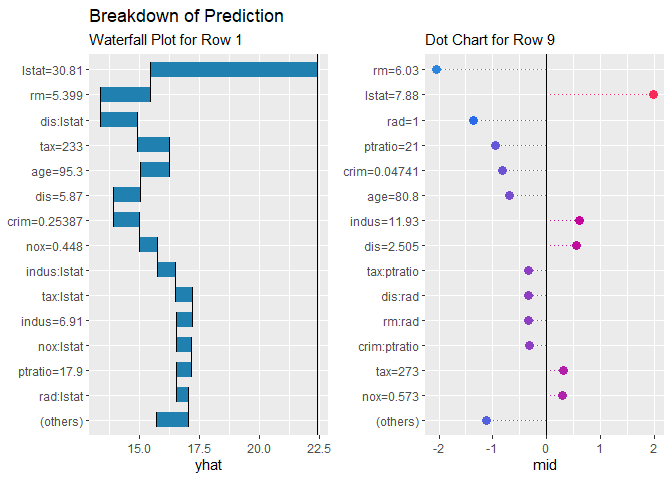Click the 'nox:lstat' y-axis label
672x480 pixels.
57,345
